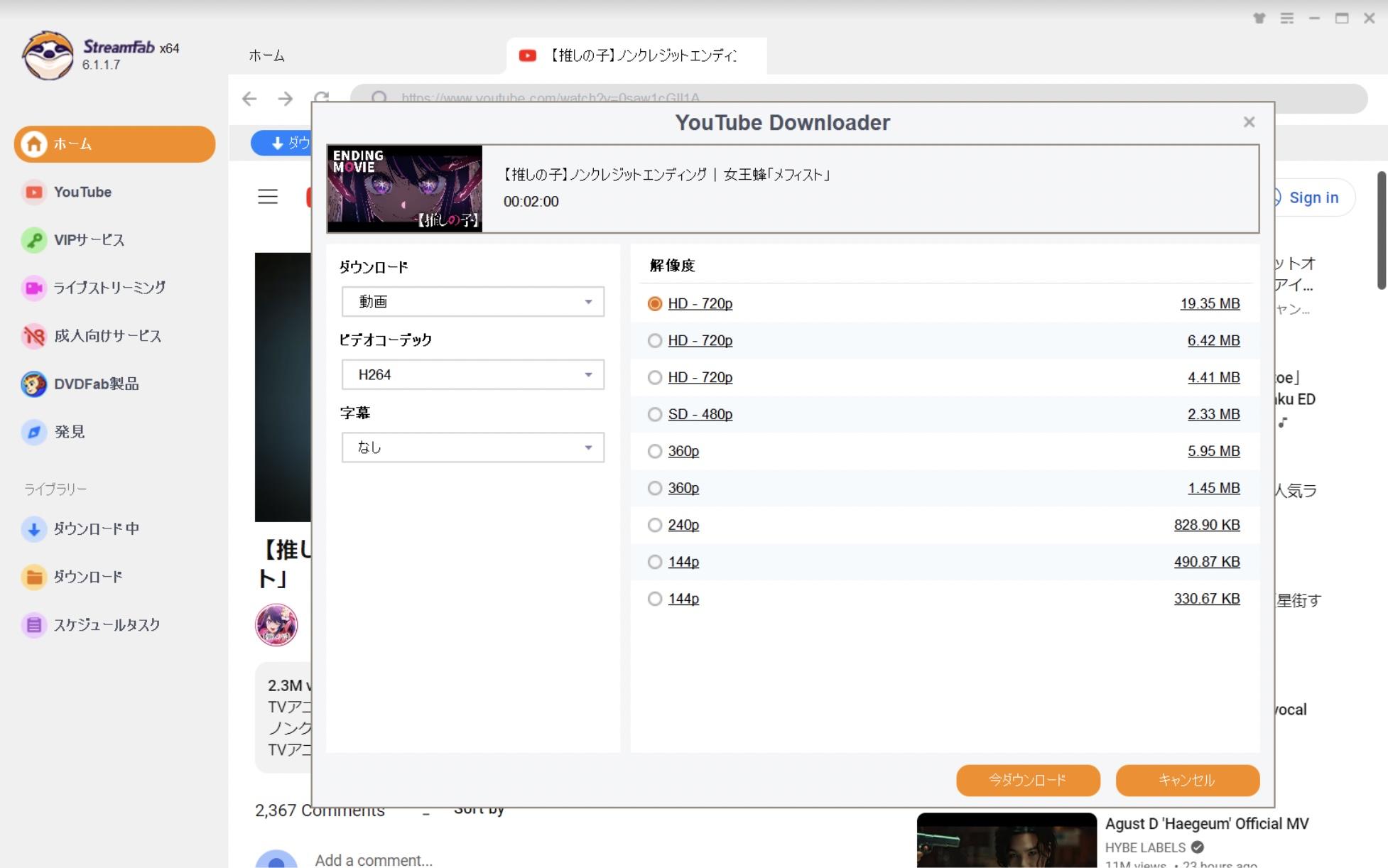The image size is (1388, 868).
Task: Close the YouTube Downloader dialog
Action: [1249, 122]
